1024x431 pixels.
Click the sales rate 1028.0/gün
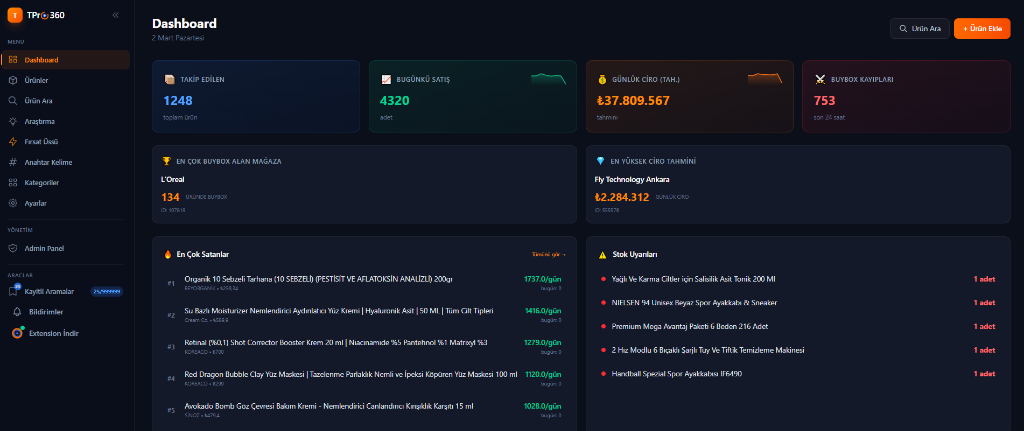coord(542,406)
